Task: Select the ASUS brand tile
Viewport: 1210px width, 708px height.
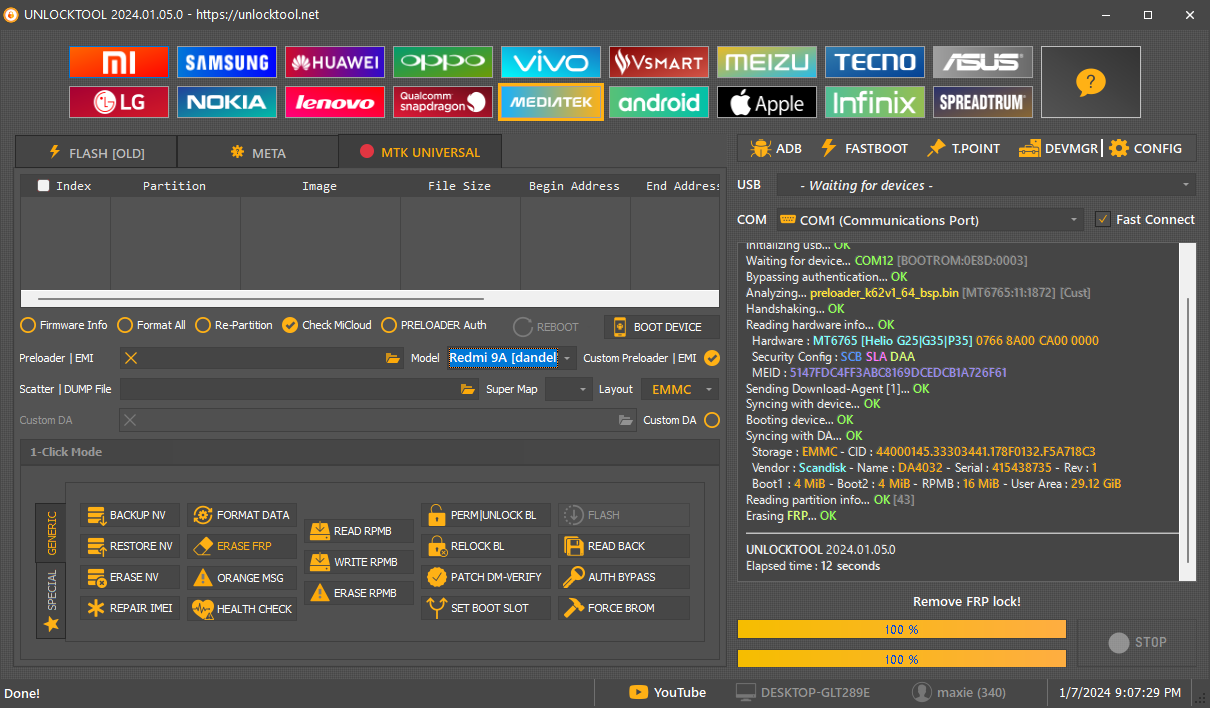Action: click(x=983, y=62)
